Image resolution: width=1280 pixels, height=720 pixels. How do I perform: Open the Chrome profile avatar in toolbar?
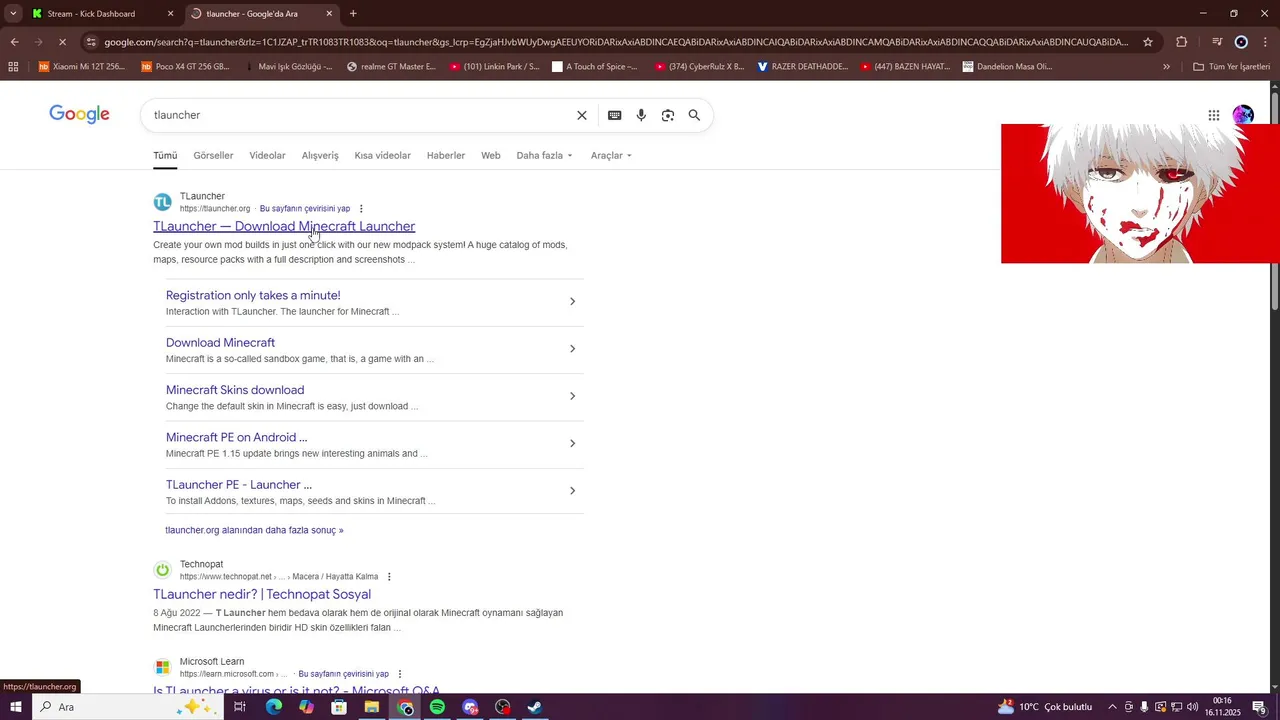pyautogui.click(x=1241, y=42)
